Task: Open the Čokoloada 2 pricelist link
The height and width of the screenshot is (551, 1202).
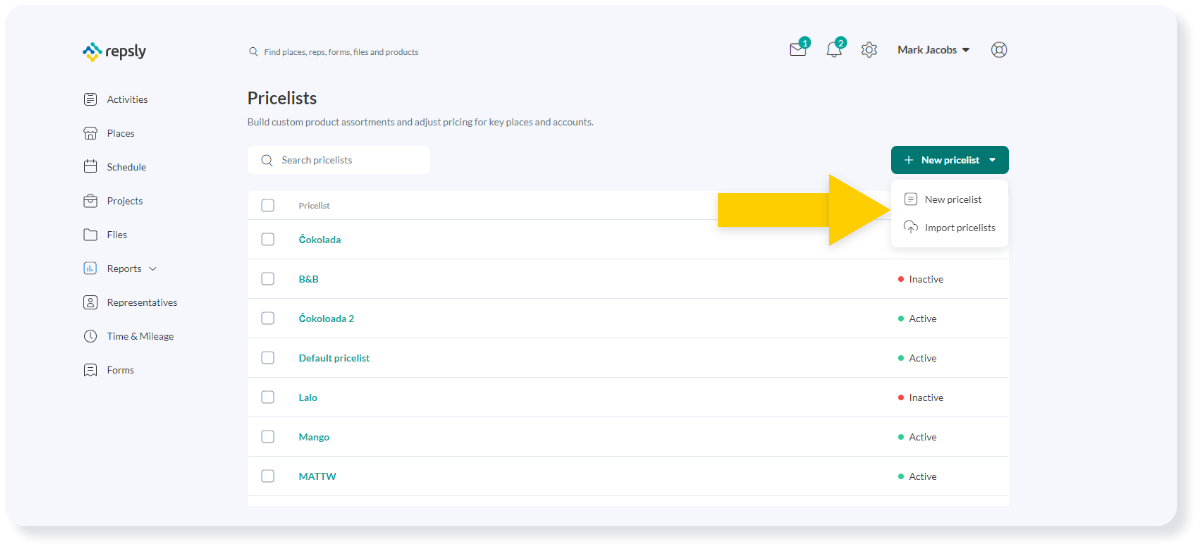Action: pos(326,318)
